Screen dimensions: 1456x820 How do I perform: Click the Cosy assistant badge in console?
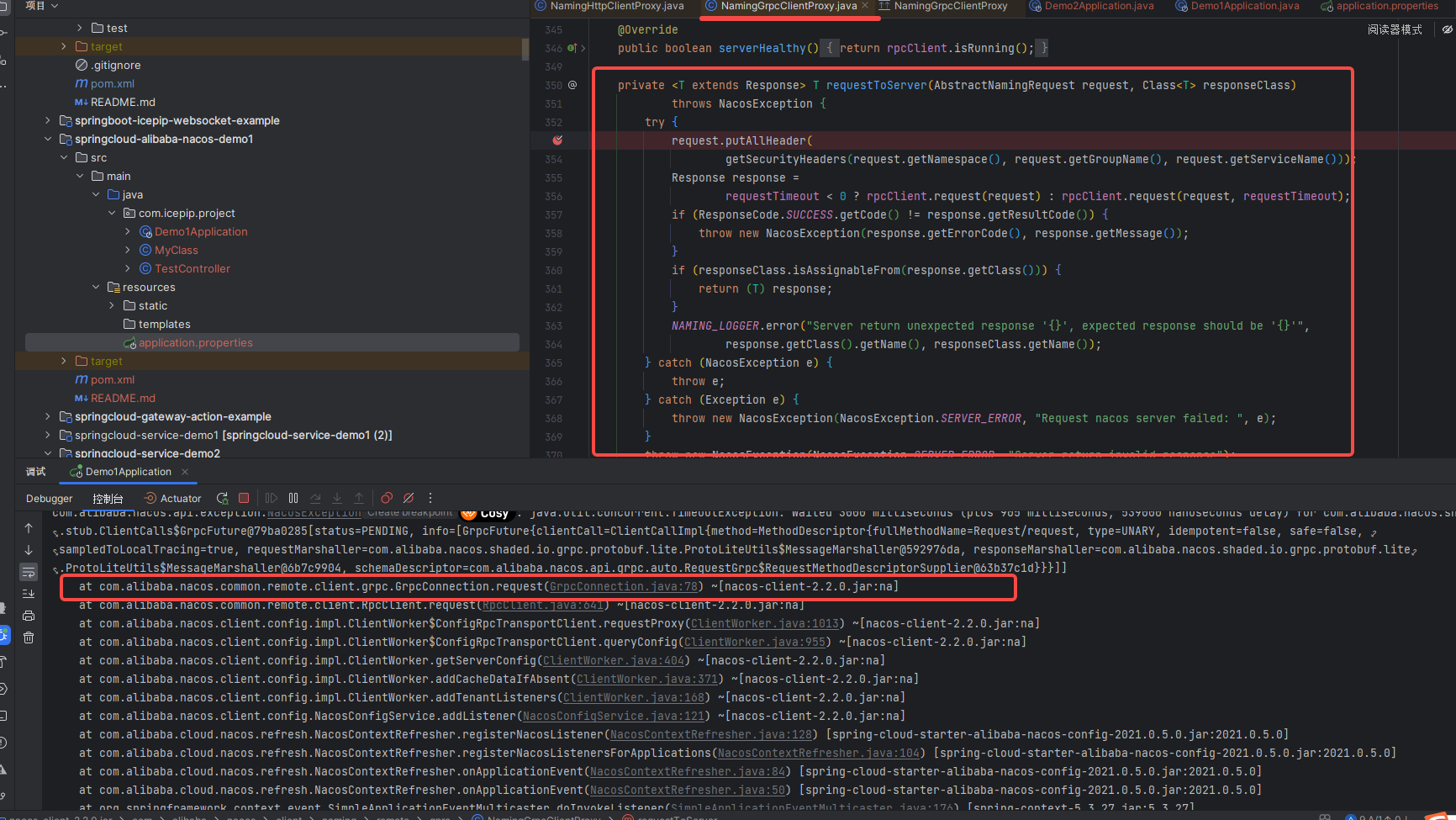pyautogui.click(x=487, y=514)
